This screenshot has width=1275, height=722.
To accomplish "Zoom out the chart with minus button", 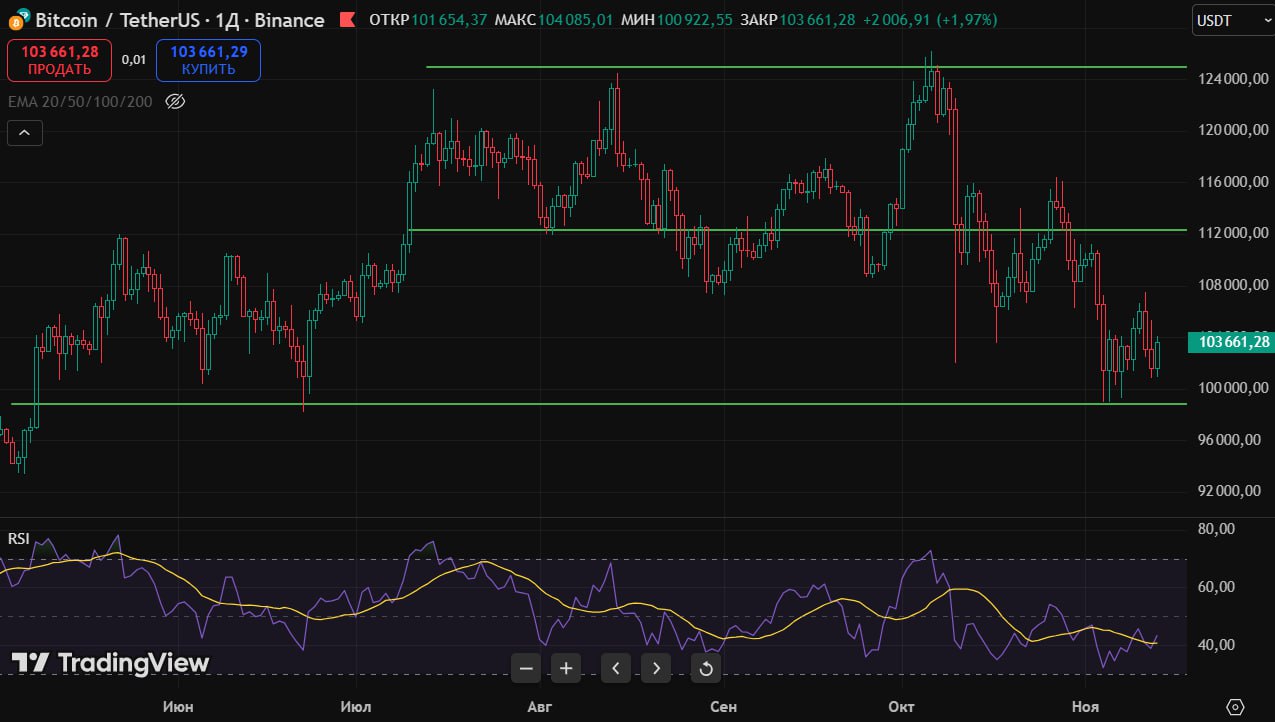I will [x=527, y=668].
